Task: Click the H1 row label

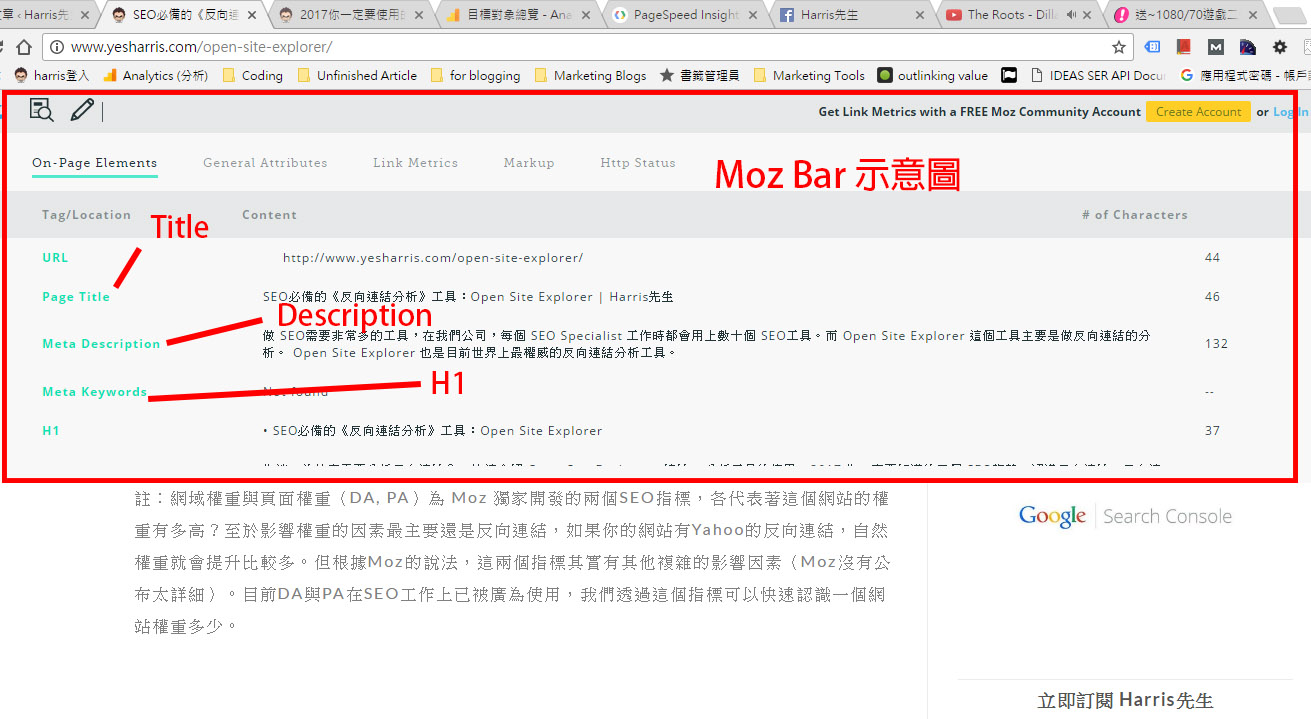Action: point(51,431)
